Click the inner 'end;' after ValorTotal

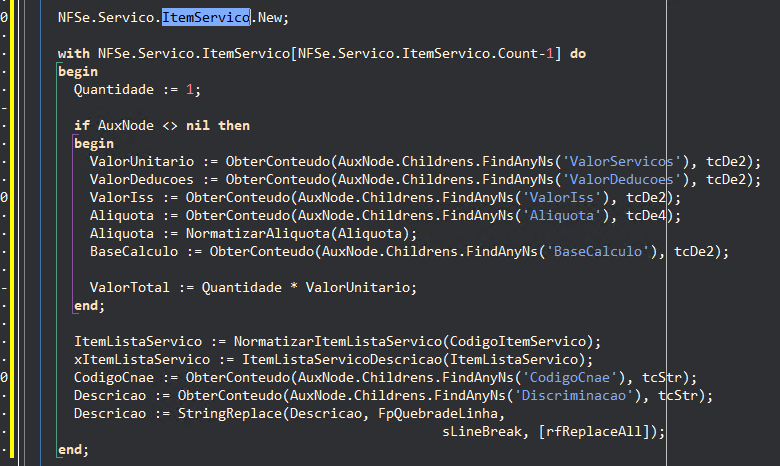pos(90,305)
